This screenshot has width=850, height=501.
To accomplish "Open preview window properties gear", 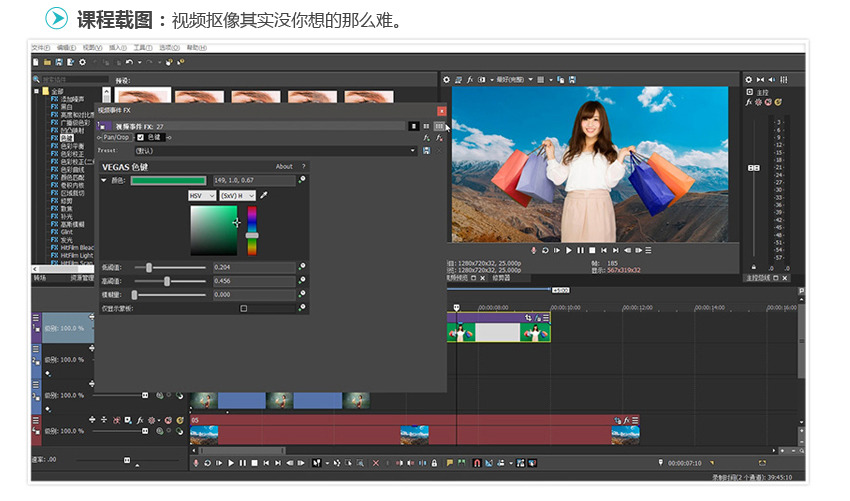I will coord(446,80).
